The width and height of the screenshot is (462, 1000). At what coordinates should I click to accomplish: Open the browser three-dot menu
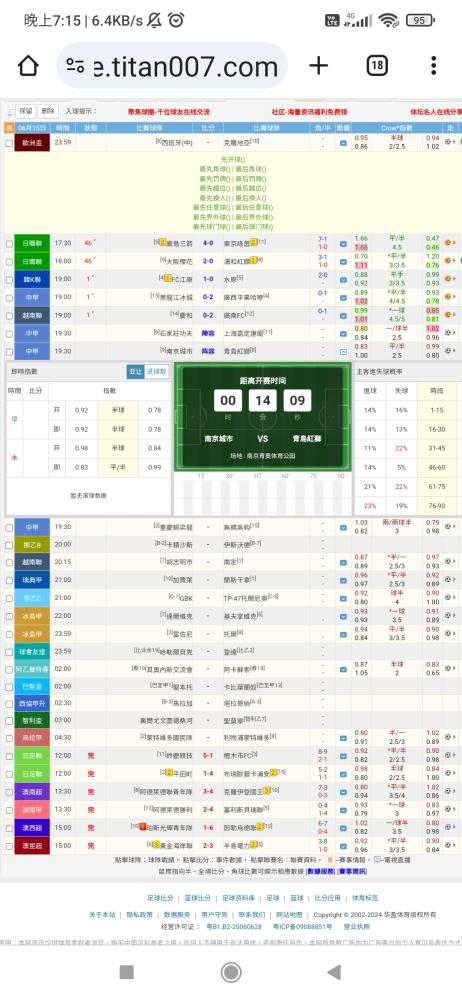(x=434, y=66)
